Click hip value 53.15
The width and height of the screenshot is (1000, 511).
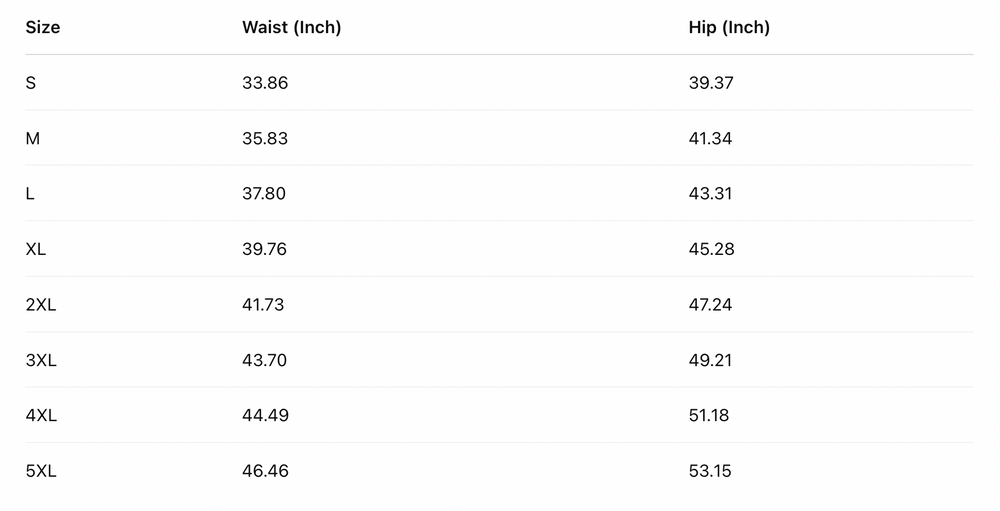710,471
